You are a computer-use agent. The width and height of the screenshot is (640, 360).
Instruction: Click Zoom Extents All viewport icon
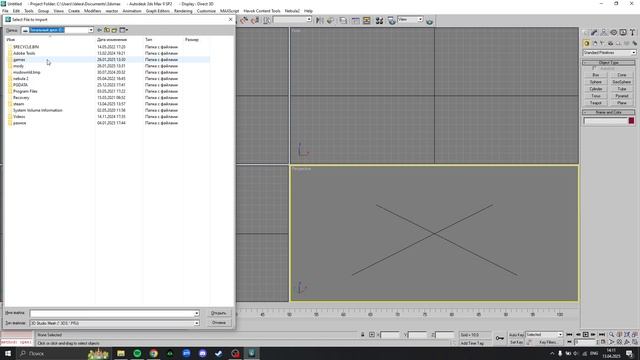[x=634, y=335]
